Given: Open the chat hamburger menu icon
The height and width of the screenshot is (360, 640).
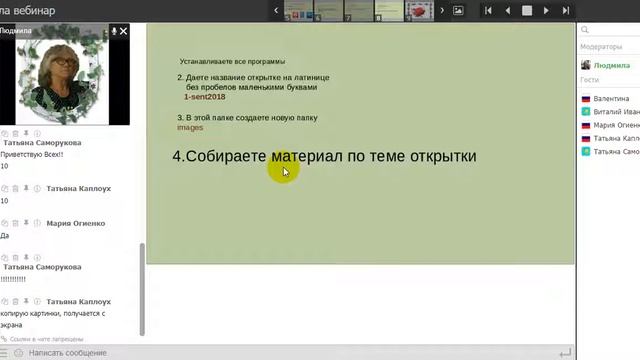Looking at the screenshot, I should coord(4,353).
